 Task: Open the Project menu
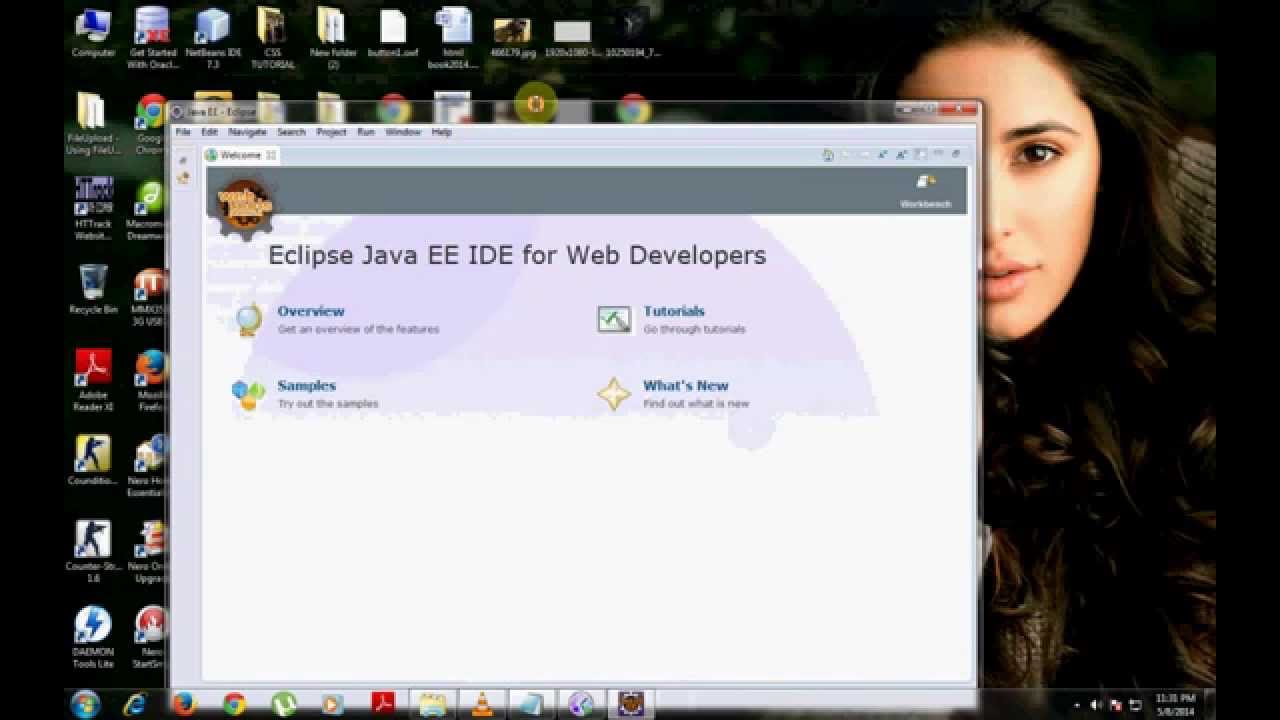(331, 132)
